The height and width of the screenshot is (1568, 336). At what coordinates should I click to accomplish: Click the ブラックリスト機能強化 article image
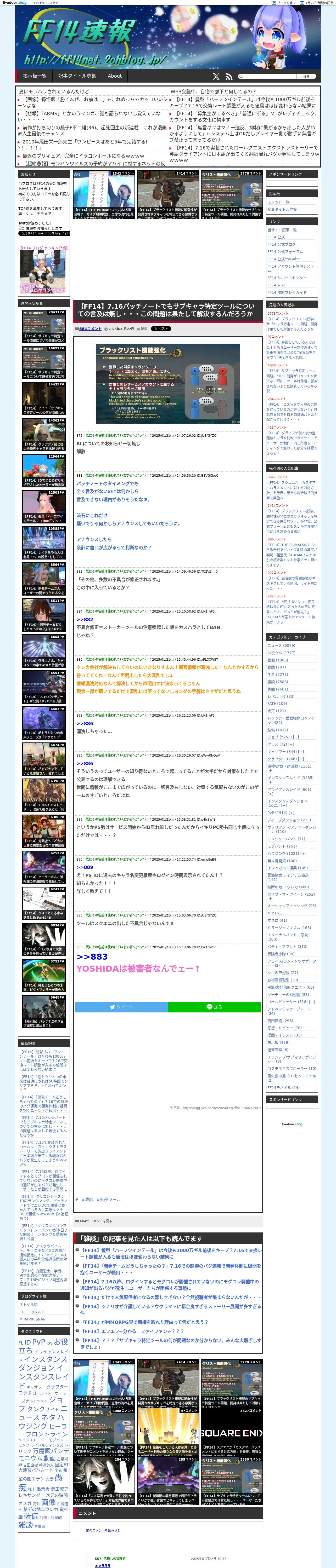click(168, 383)
